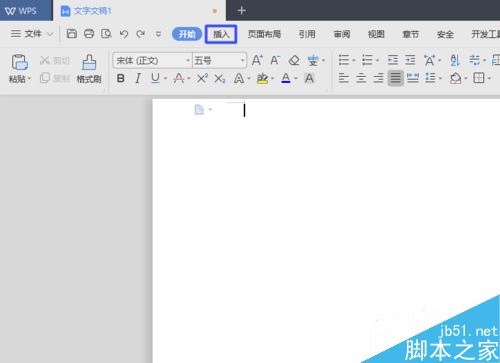Toggle character shading gray A button

[309, 79]
